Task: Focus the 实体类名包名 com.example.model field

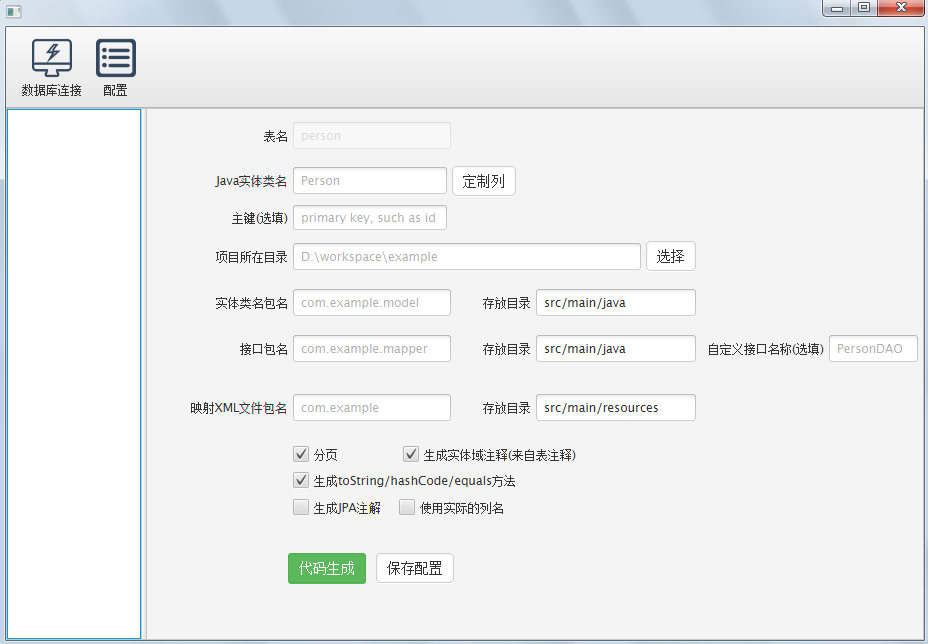Action: pos(372,302)
